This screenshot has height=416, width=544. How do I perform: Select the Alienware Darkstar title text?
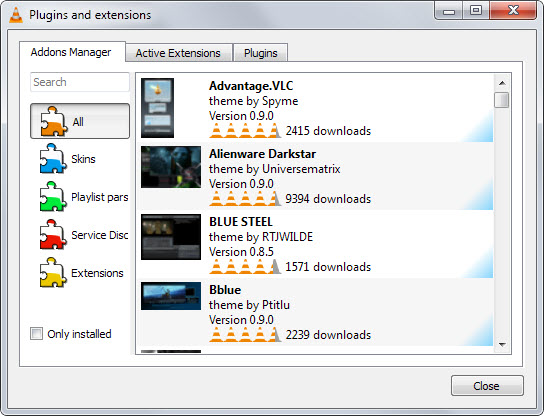pyautogui.click(x=262, y=154)
